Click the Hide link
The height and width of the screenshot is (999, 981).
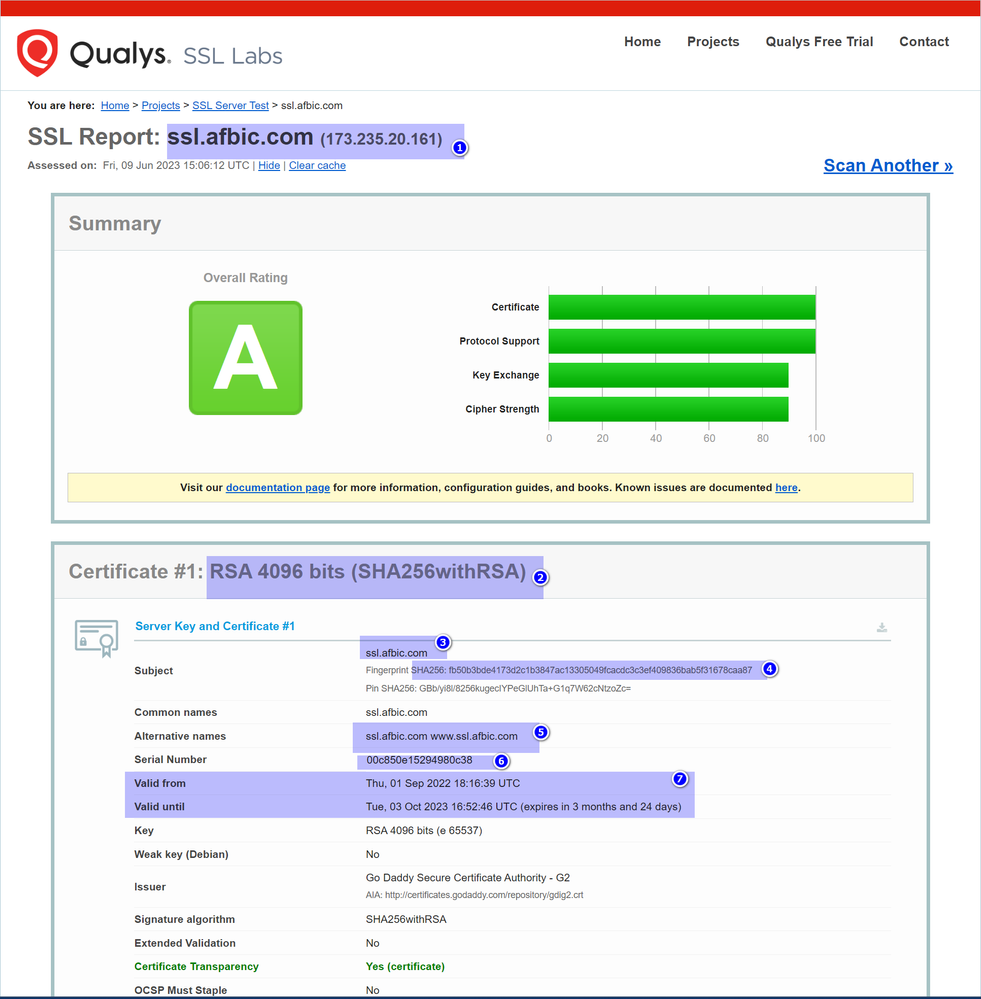[x=269, y=166]
